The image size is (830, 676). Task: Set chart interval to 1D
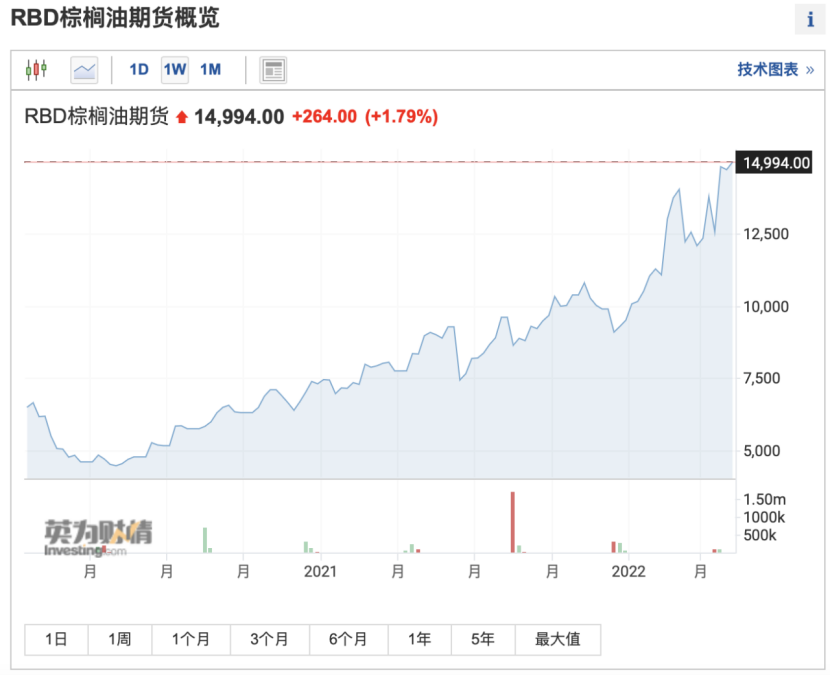(139, 70)
